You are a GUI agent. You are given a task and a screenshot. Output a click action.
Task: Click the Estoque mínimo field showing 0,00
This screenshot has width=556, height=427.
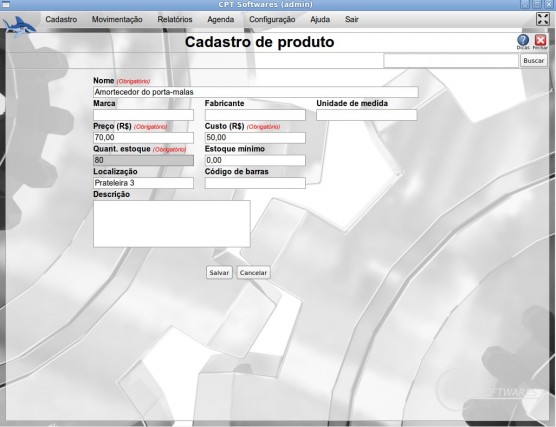click(255, 160)
